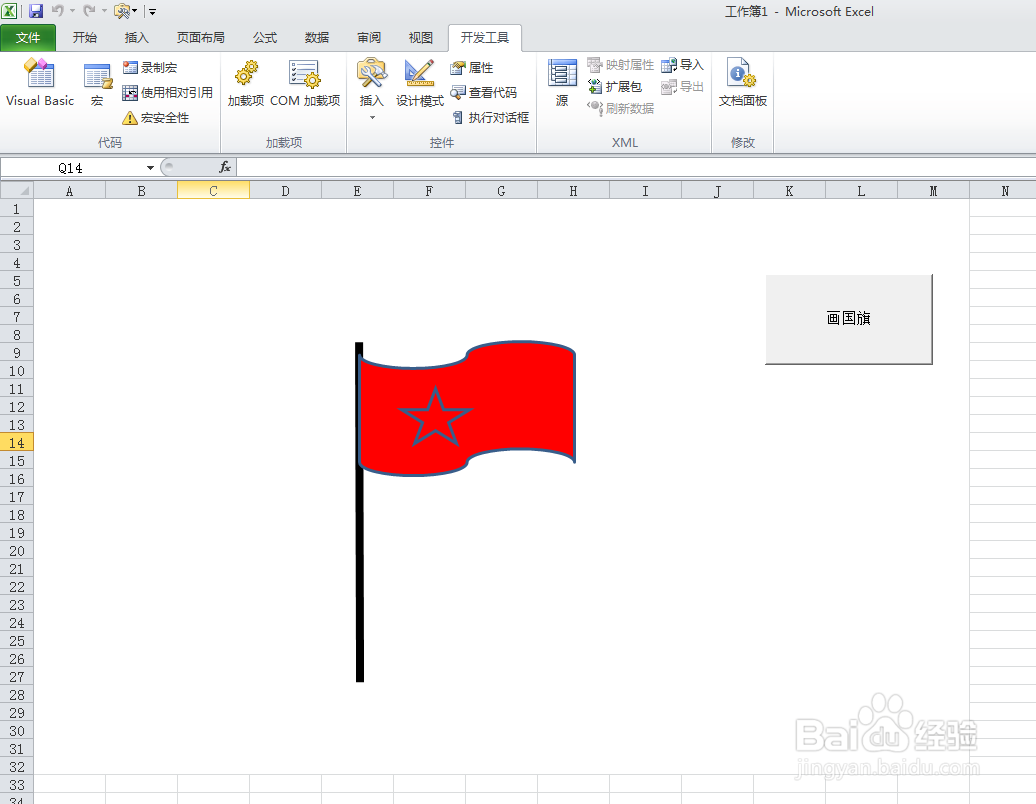Open the Undo history dropdown arrow
This screenshot has width=1036, height=804.
72,11
